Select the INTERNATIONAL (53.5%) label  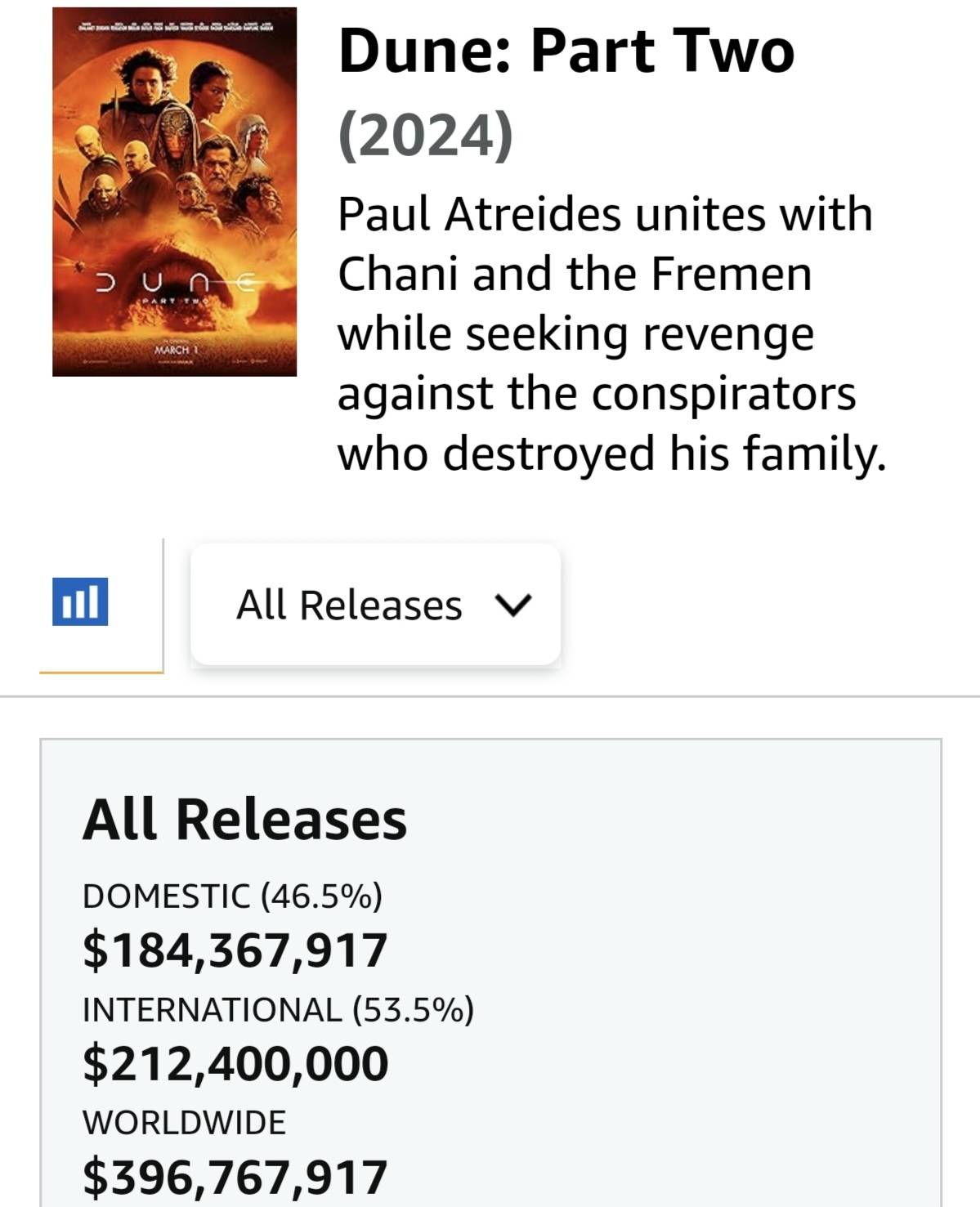point(278,1009)
